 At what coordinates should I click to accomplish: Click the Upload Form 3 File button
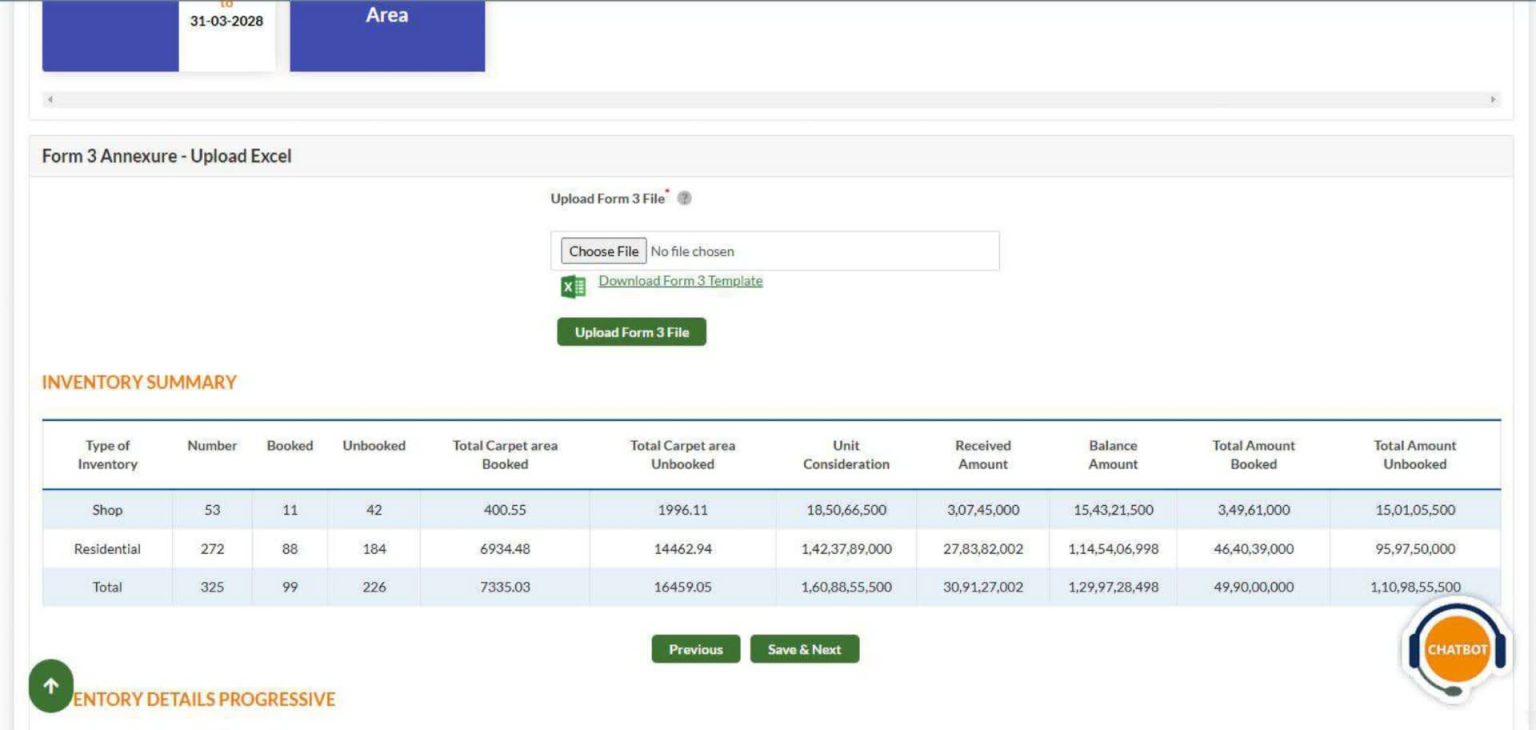631,332
